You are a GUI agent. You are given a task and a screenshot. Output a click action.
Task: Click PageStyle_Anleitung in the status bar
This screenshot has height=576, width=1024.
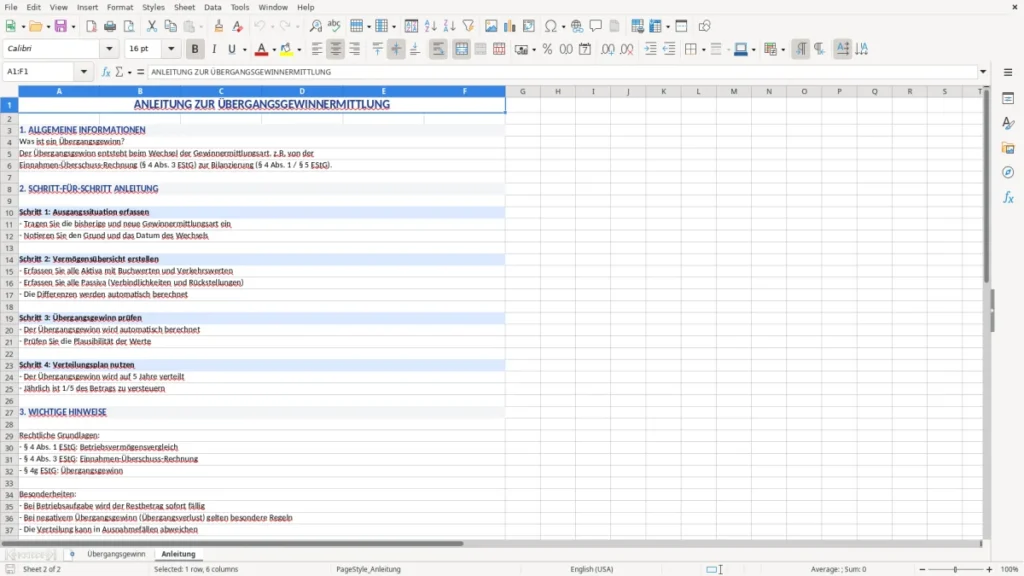pyautogui.click(x=368, y=569)
